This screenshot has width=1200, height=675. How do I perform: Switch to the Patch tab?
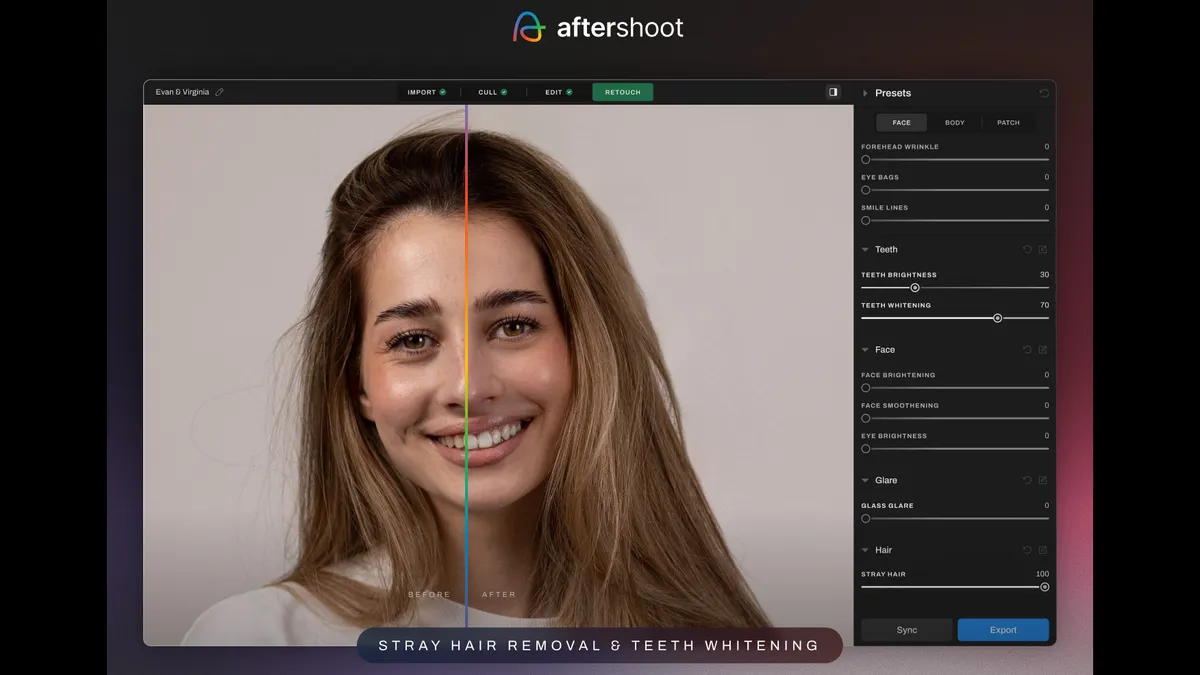[1008, 123]
